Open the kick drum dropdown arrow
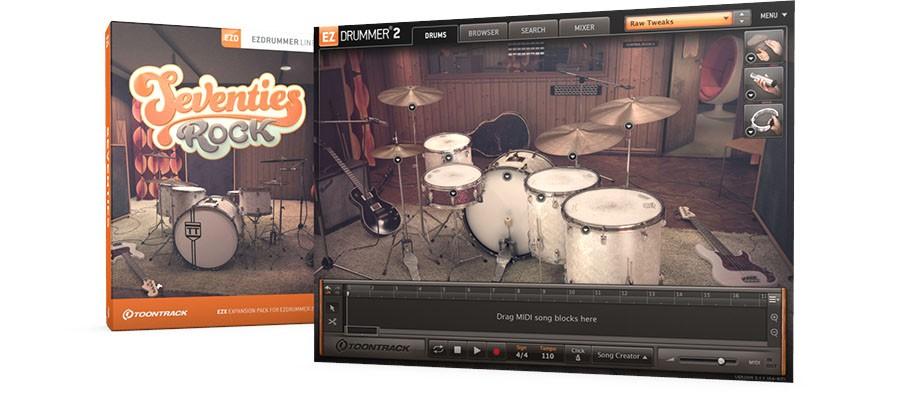Image resolution: width=898 pixels, height=403 pixels. coord(507,176)
